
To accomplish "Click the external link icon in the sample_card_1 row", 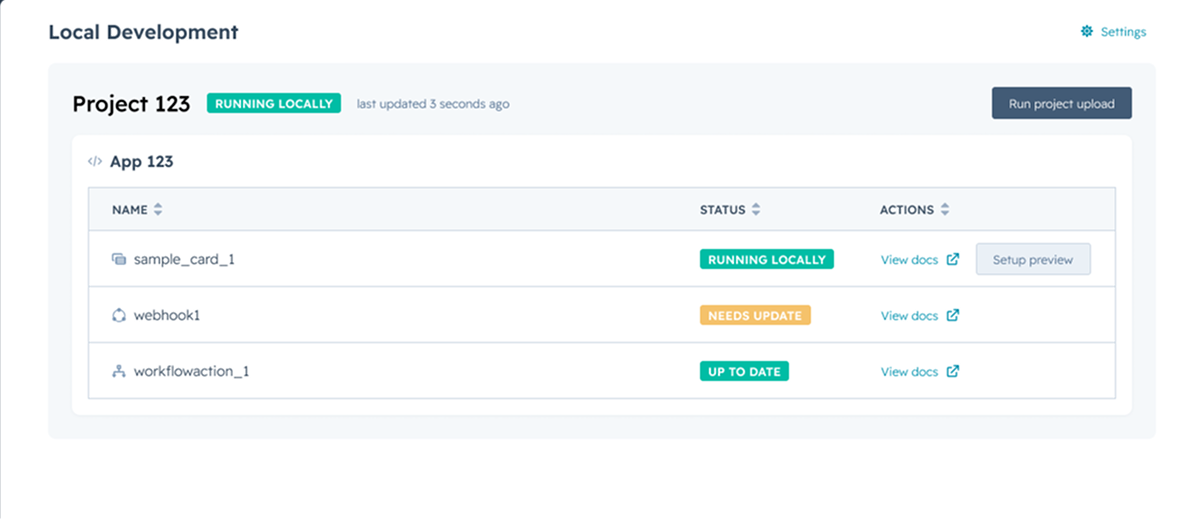I will point(953,259).
